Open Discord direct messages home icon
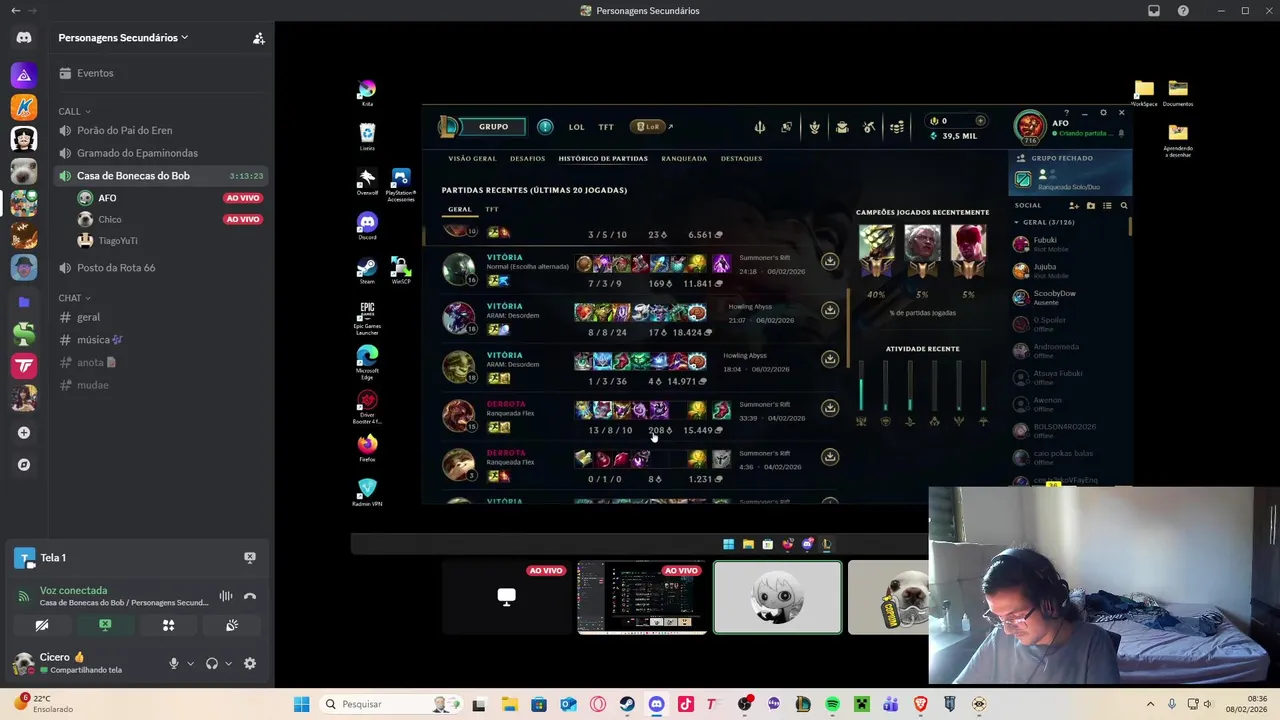 click(24, 38)
